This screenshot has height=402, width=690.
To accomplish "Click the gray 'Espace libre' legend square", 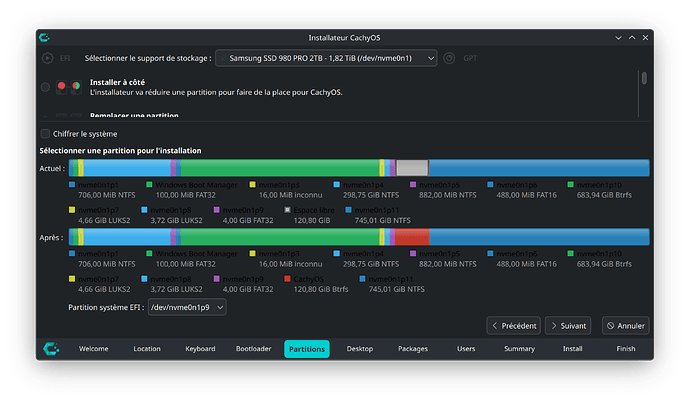I will (288, 210).
